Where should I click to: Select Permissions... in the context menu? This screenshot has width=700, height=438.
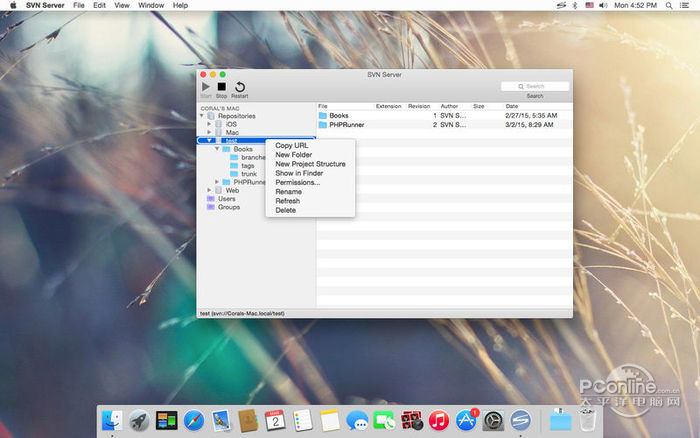[298, 183]
